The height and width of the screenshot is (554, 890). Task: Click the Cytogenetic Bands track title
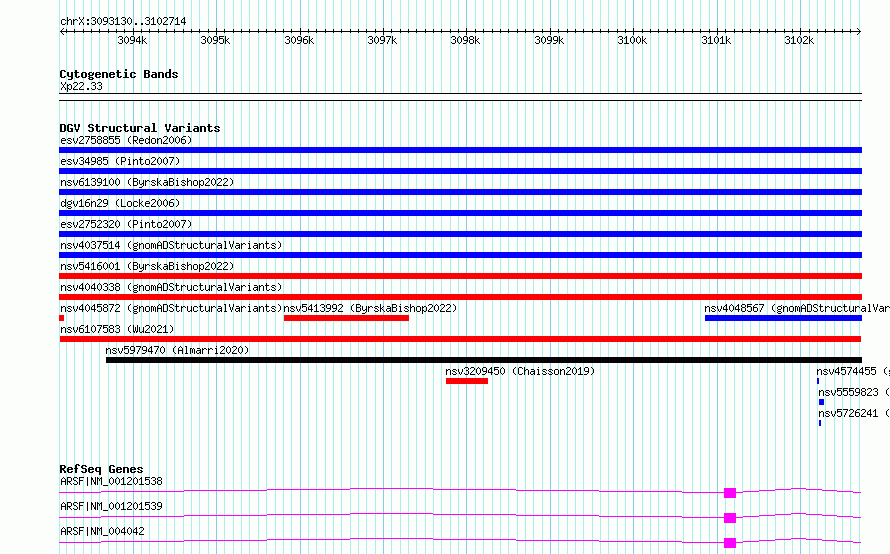(119, 74)
